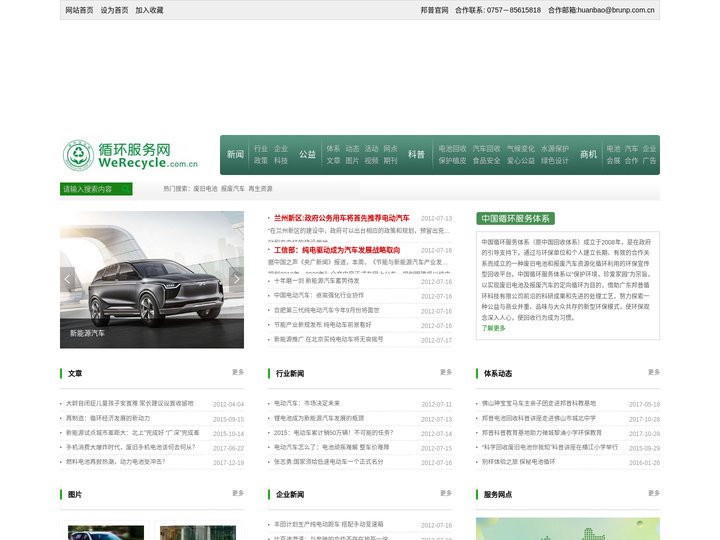This screenshot has width=720, height=540.
Task: Show next slide with right carousel arrow
Action: click(x=236, y=278)
